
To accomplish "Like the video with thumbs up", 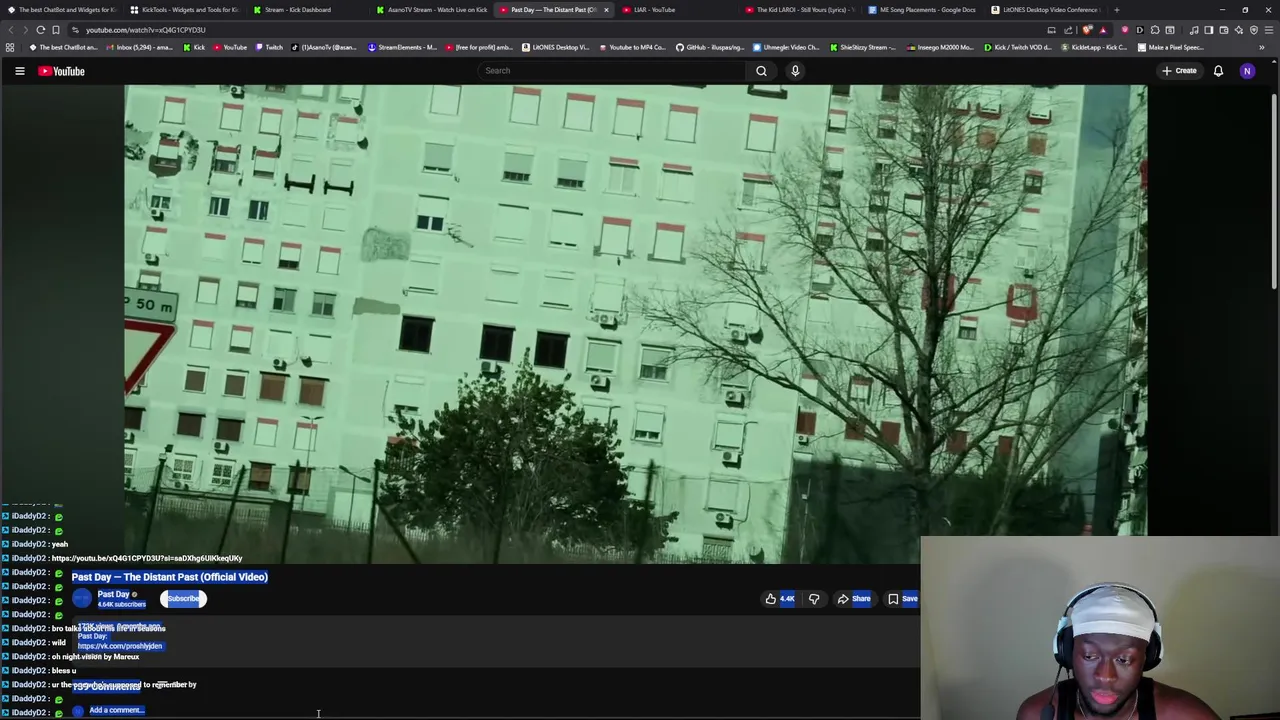I will (779, 599).
